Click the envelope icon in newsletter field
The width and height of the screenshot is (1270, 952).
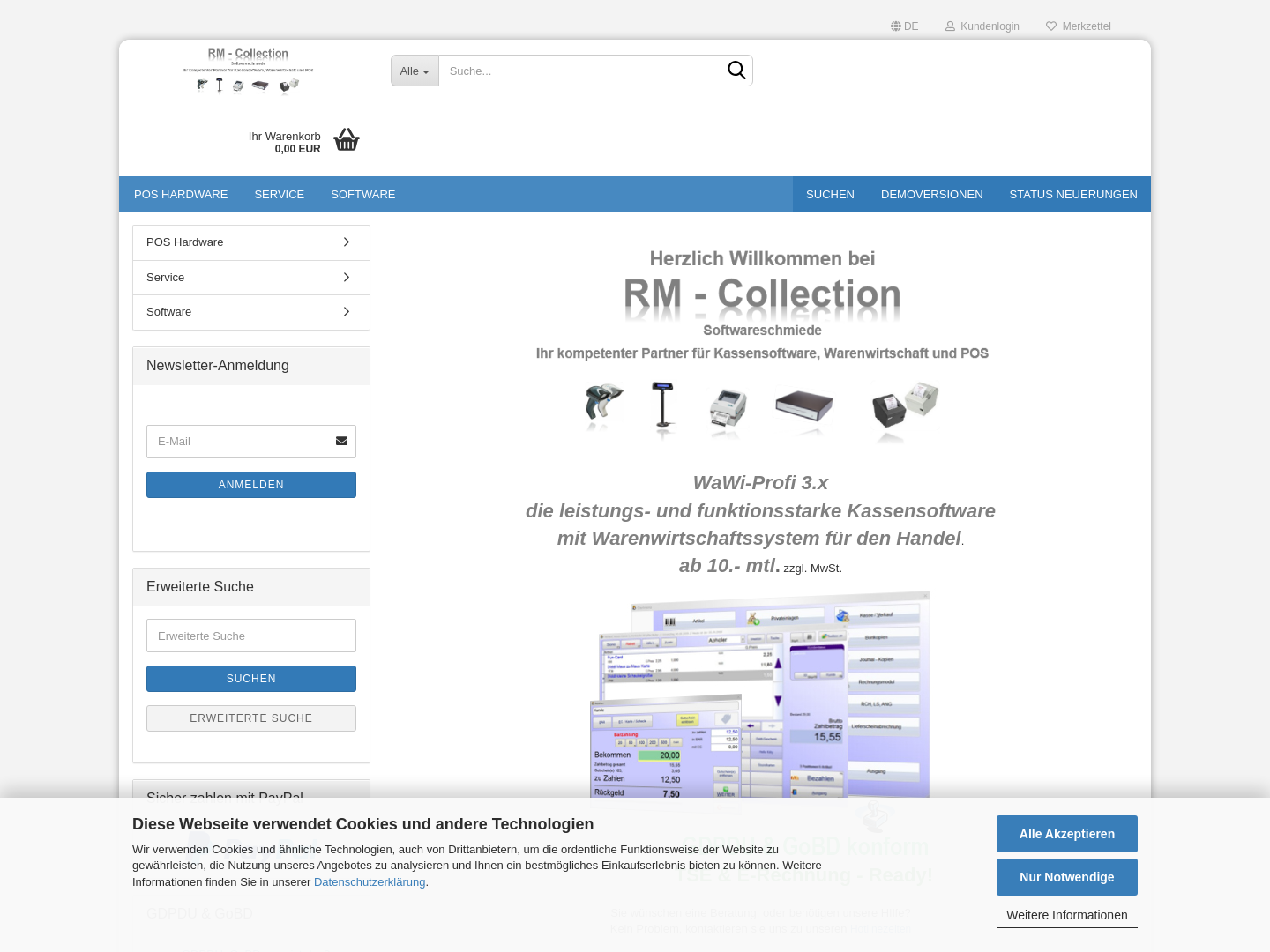[341, 442]
